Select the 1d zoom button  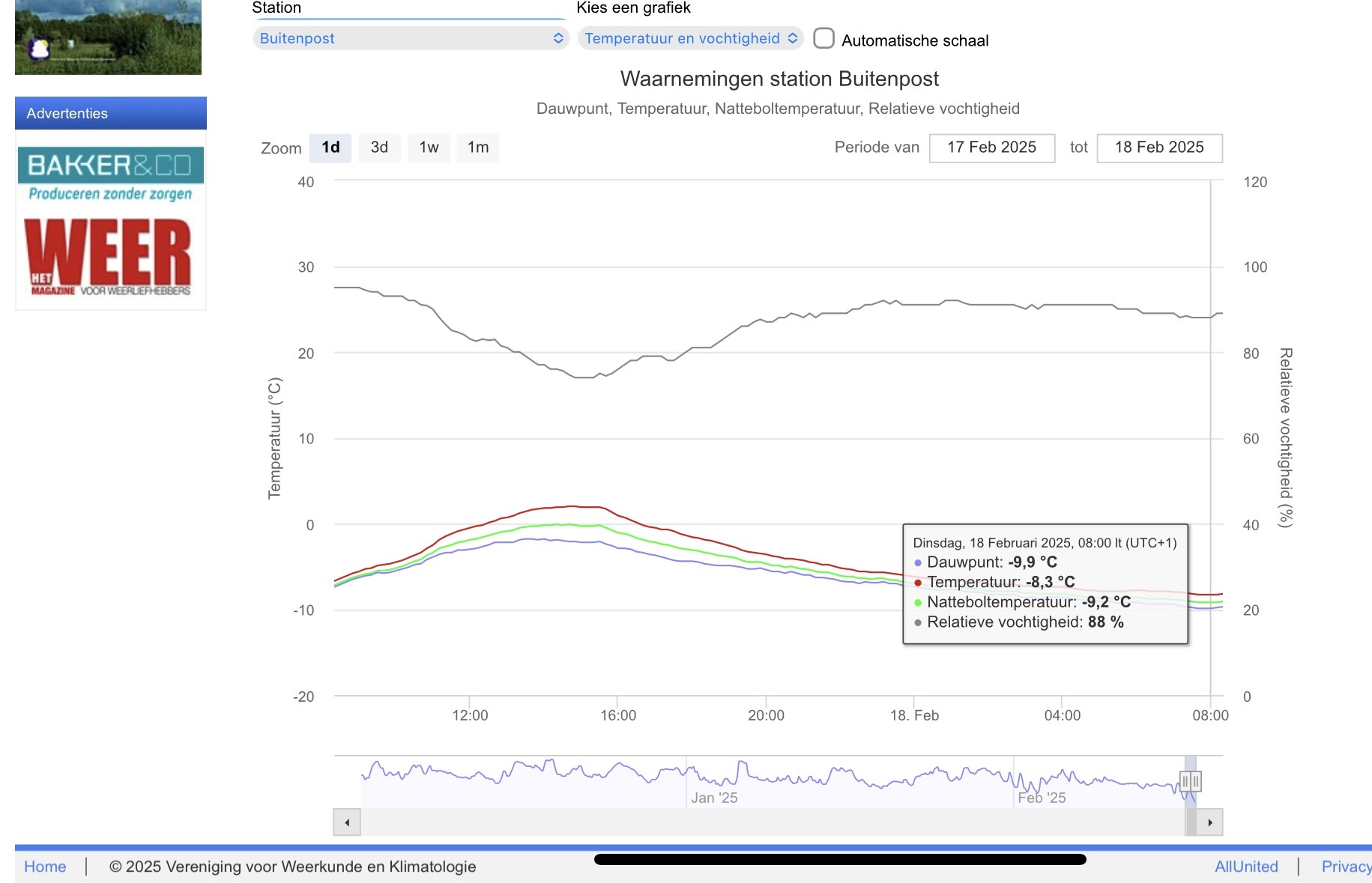pos(330,148)
